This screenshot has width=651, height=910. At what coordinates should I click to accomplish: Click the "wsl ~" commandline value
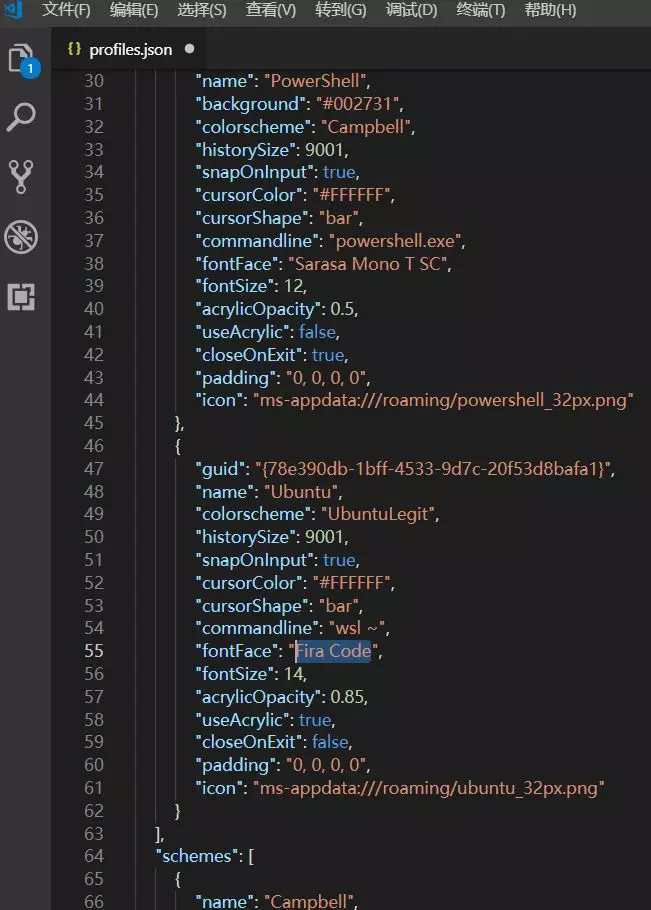358,627
